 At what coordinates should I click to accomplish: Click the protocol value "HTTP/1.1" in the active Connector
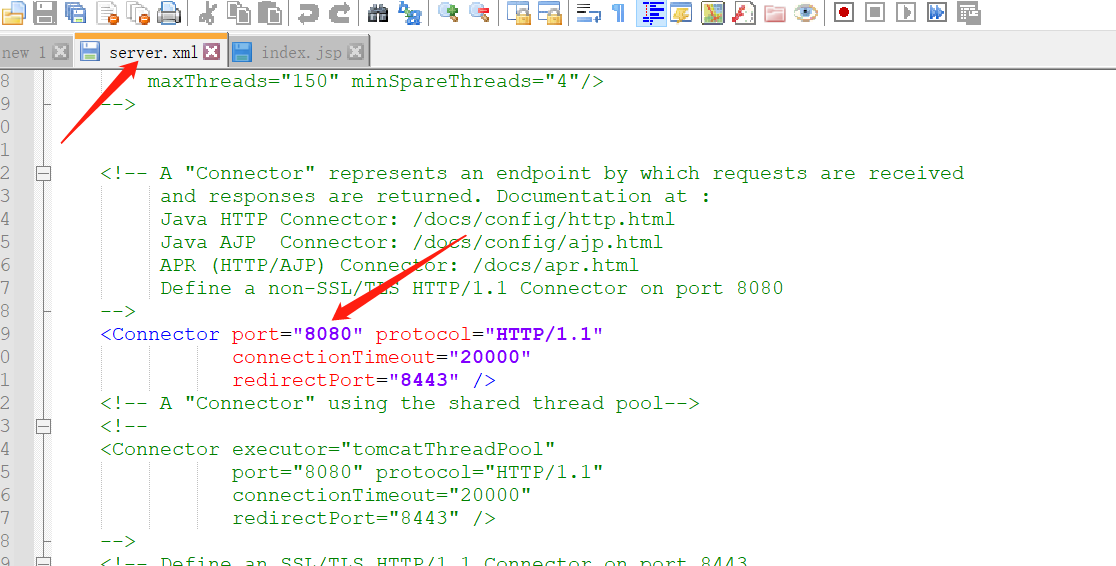tap(544, 334)
